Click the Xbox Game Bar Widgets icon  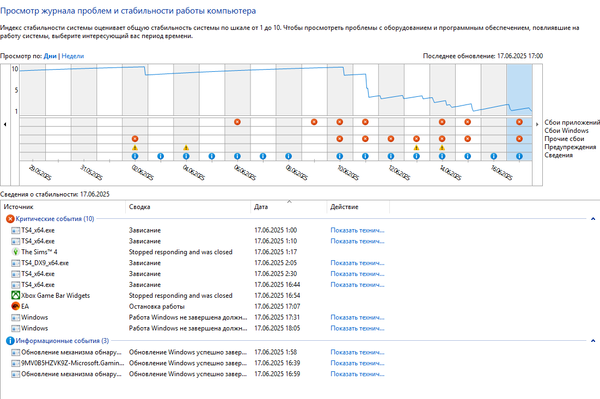click(15, 295)
